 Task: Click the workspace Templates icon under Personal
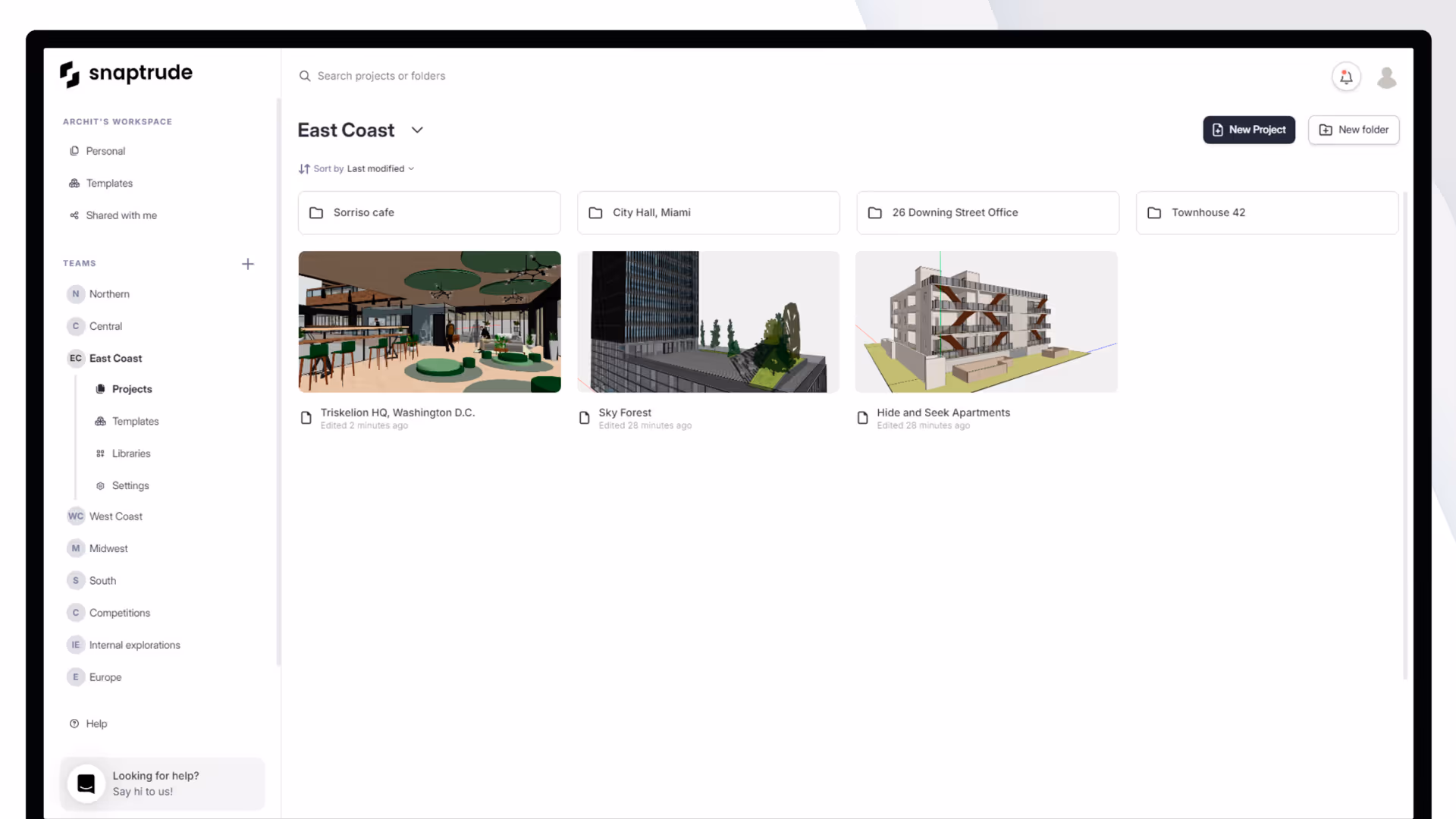pyautogui.click(x=74, y=184)
